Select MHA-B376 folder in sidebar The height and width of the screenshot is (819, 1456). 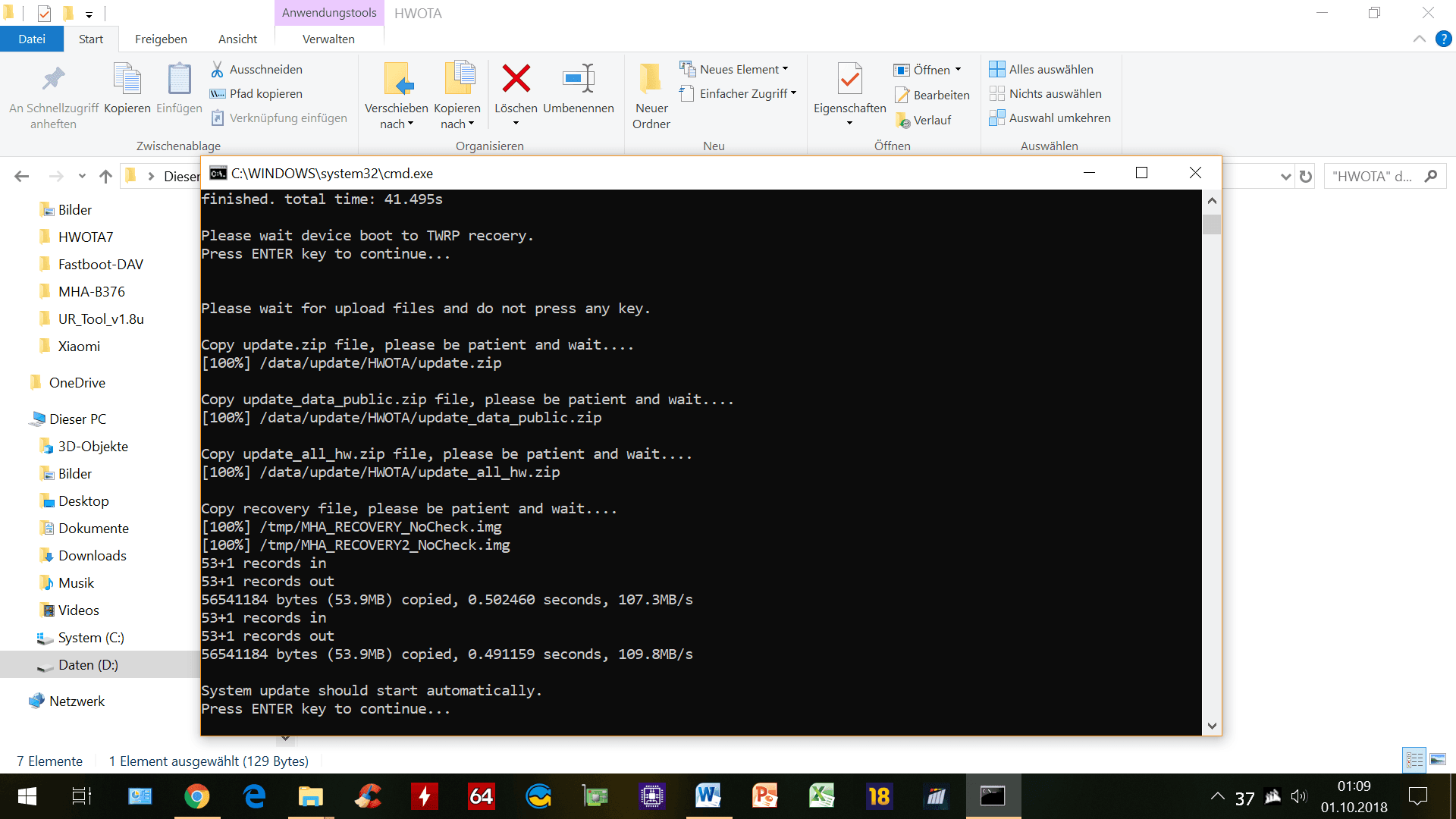point(91,291)
